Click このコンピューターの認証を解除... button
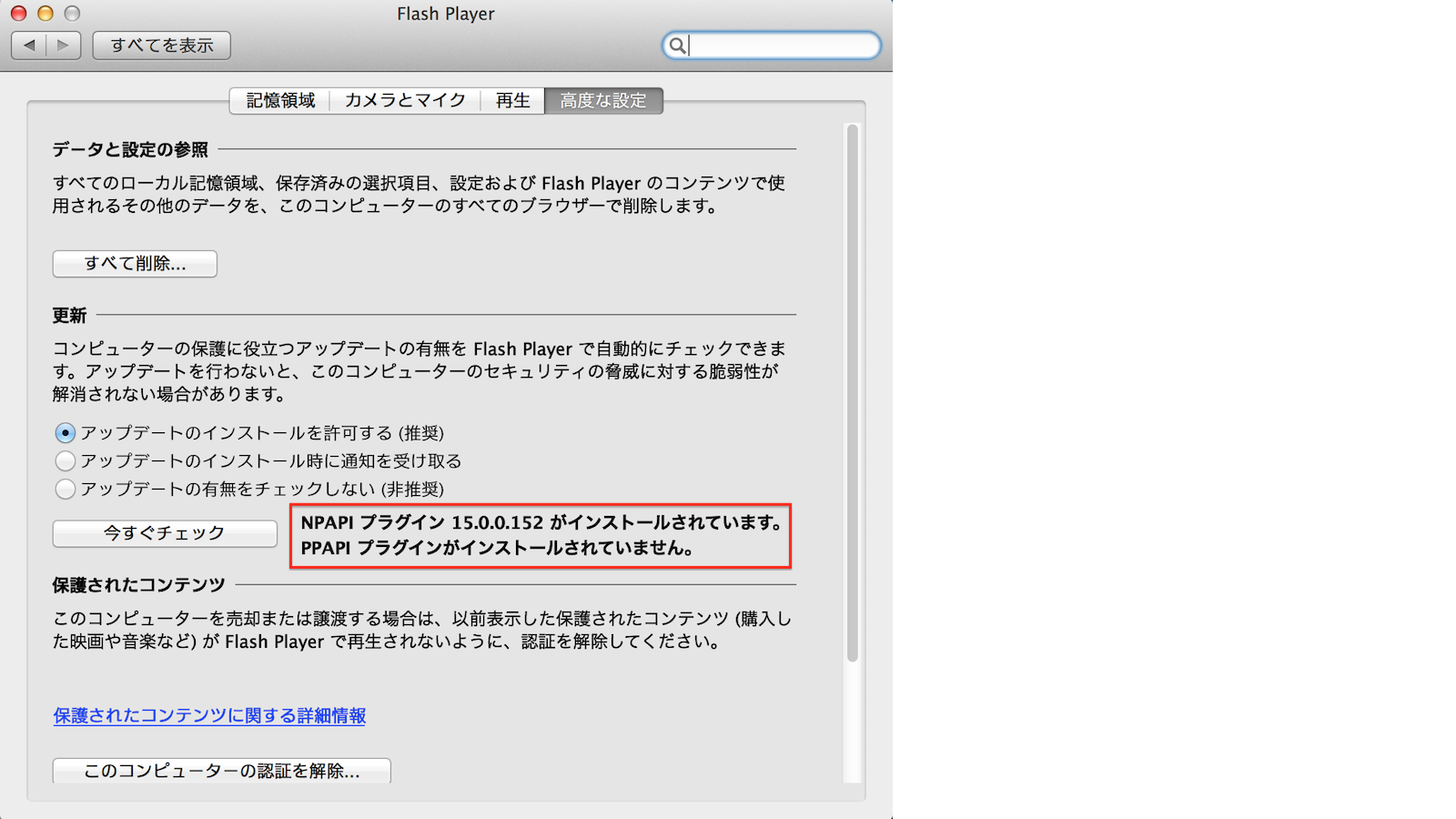This screenshot has height=819, width=1456. point(222,771)
